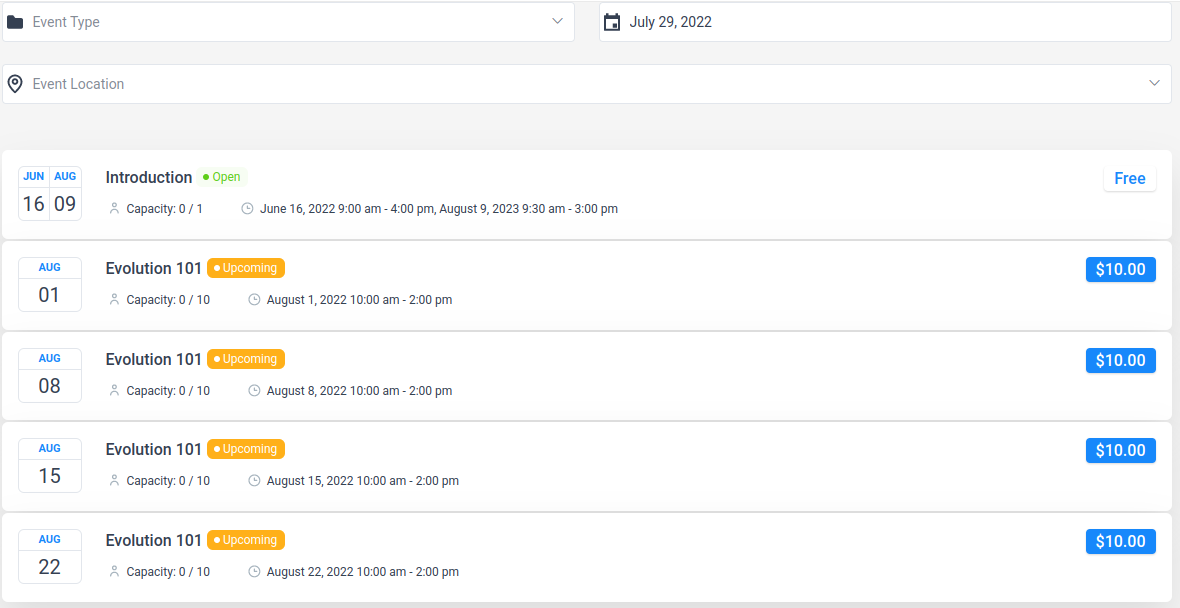Click the person icon next to Introduction capacity
Screen dimensions: 1180x608
(x=114, y=209)
